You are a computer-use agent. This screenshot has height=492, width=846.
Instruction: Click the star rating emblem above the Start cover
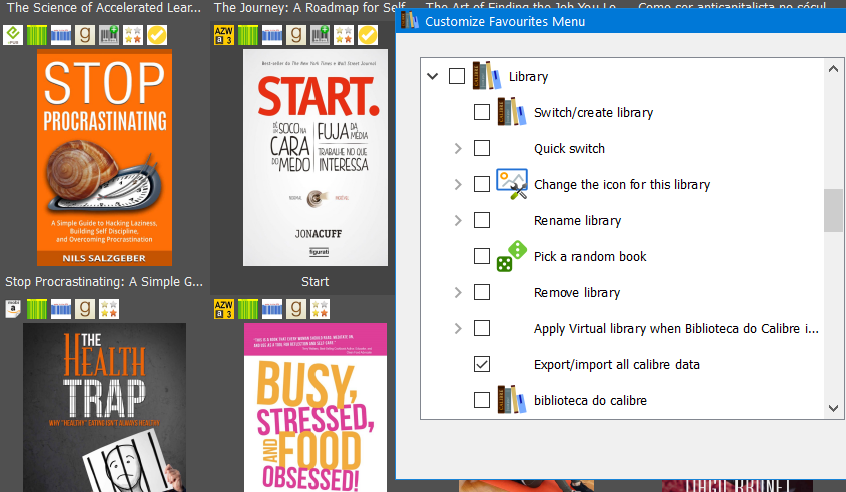click(344, 35)
